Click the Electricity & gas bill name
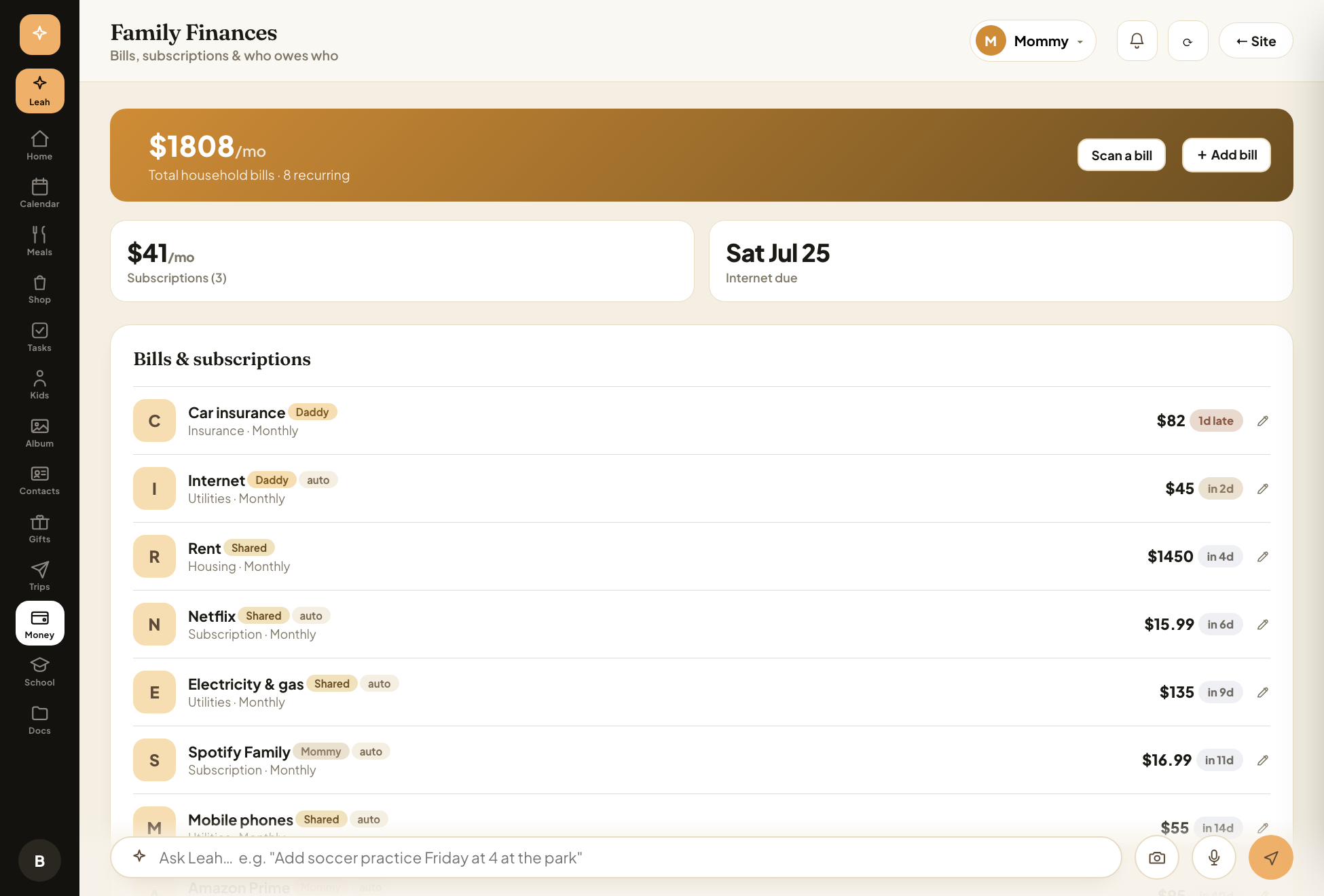Image resolution: width=1324 pixels, height=896 pixels. tap(246, 684)
